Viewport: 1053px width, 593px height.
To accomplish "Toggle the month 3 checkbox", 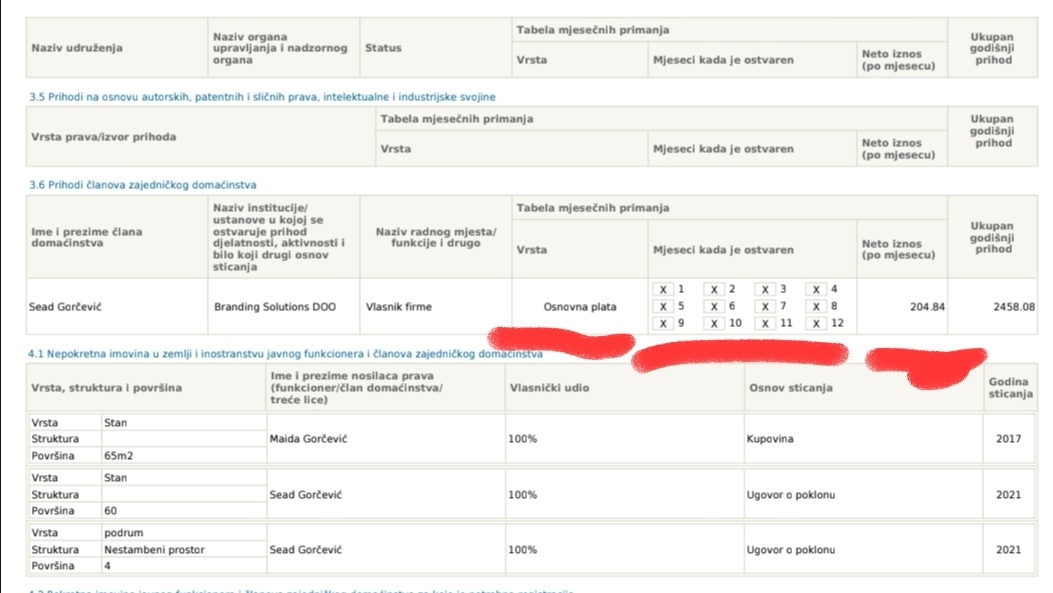I will click(x=765, y=289).
